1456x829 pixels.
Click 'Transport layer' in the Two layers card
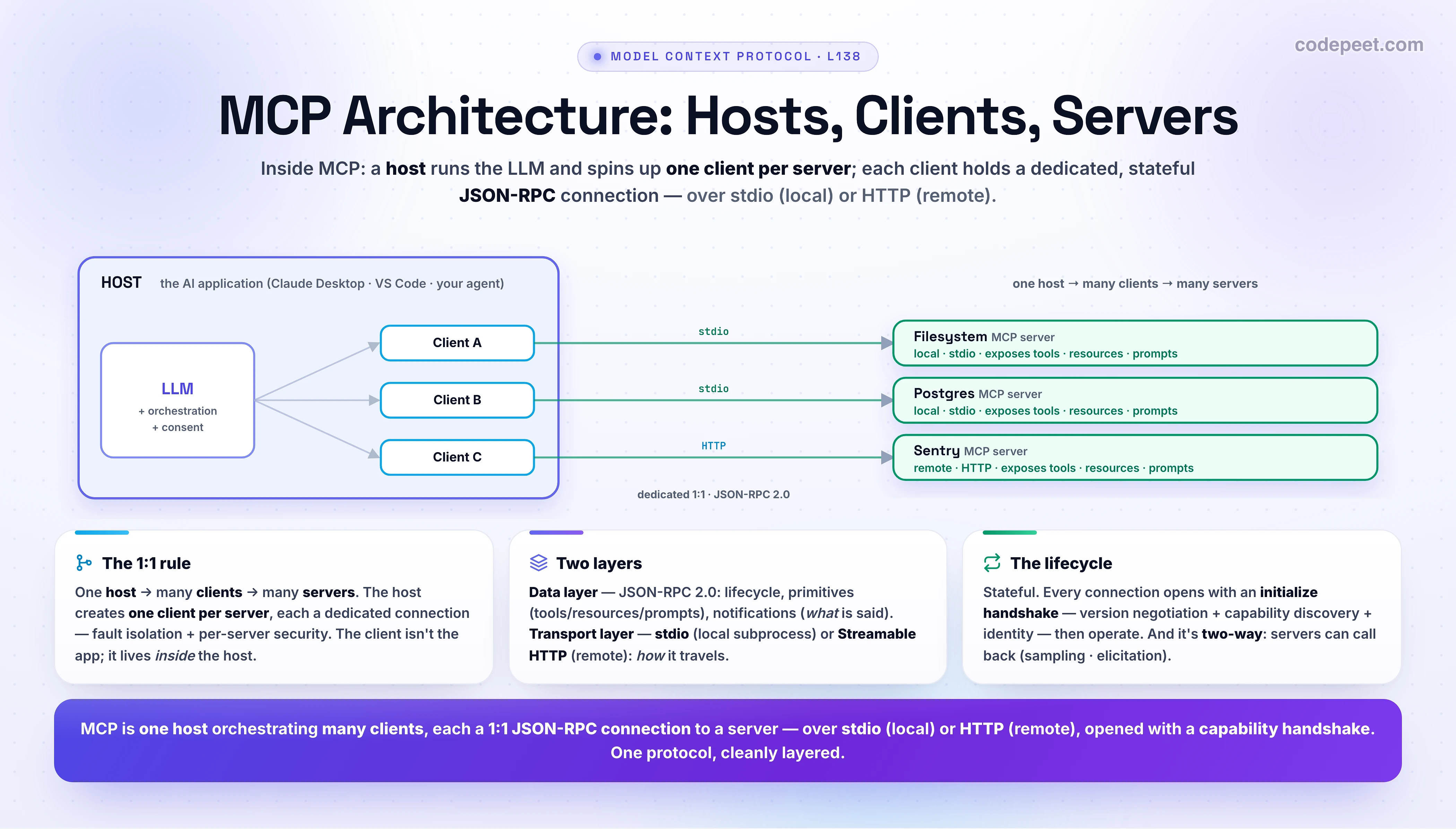click(x=581, y=634)
